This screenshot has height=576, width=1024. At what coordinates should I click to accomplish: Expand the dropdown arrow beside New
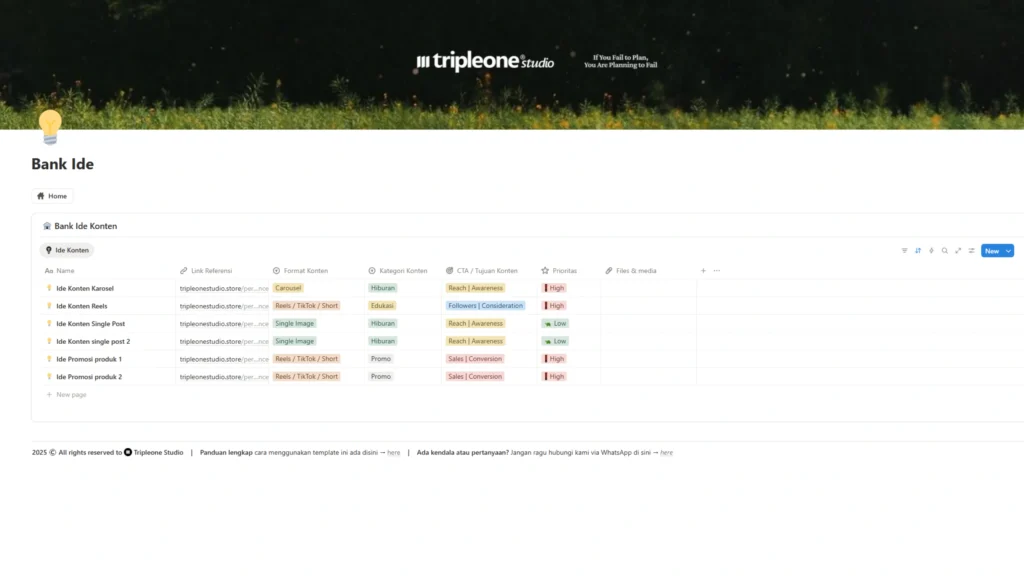pyautogui.click(x=1008, y=251)
